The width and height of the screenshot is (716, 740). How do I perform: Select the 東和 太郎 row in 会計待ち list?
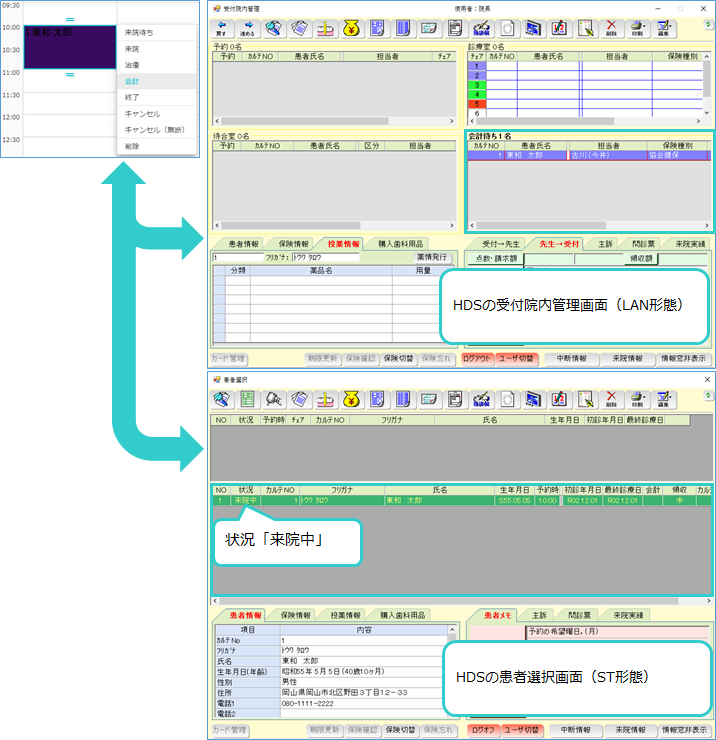(x=590, y=156)
